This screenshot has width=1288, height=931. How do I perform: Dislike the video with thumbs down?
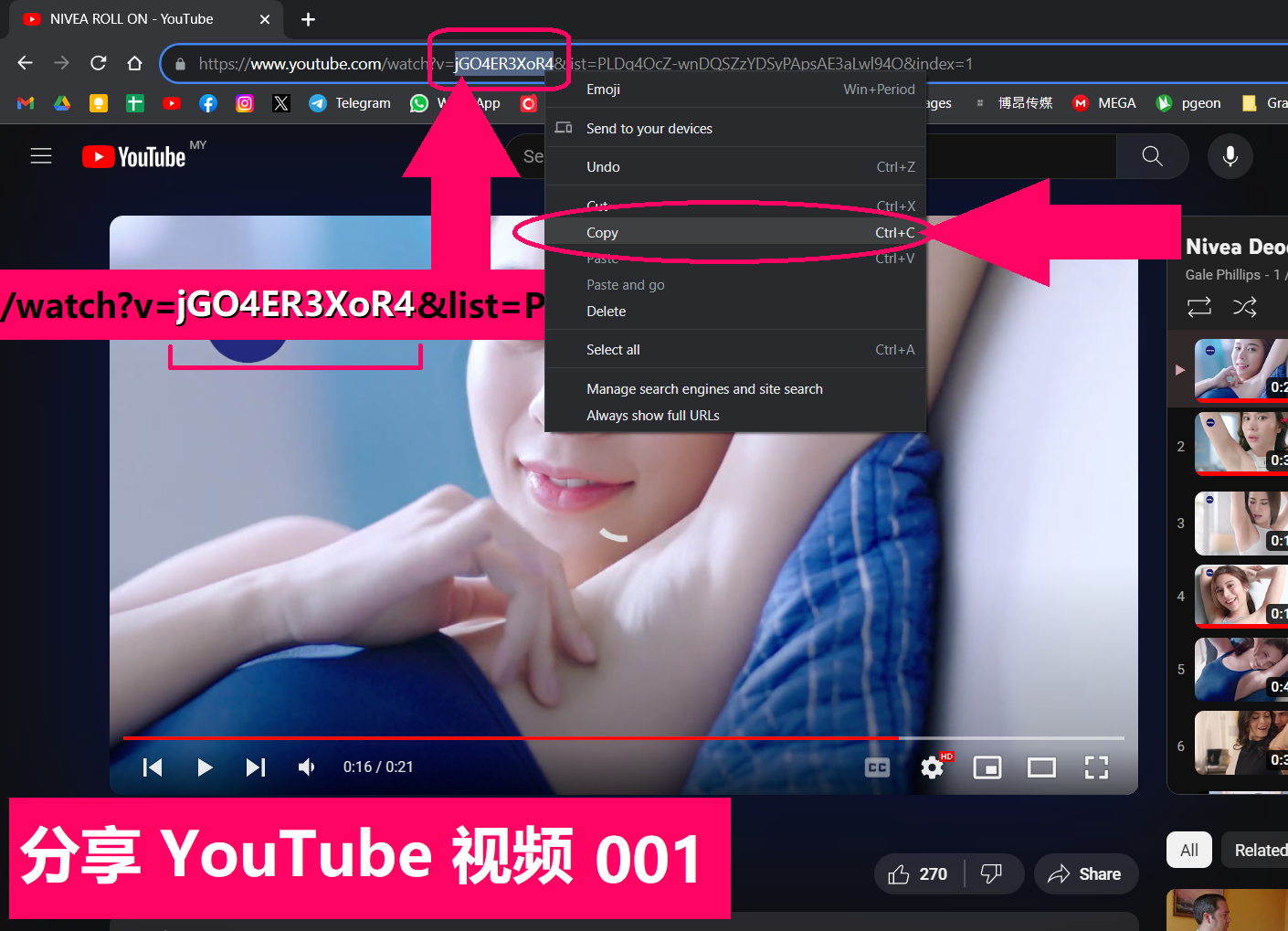(x=993, y=874)
